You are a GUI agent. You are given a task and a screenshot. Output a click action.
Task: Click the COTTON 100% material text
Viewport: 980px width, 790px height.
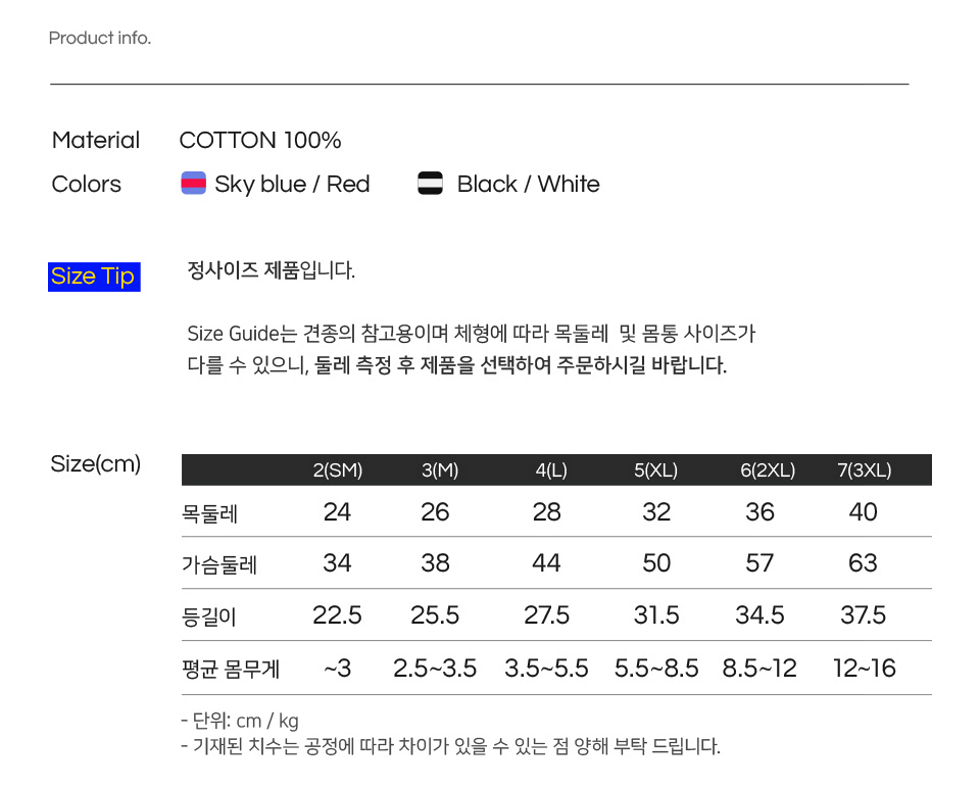(x=260, y=140)
